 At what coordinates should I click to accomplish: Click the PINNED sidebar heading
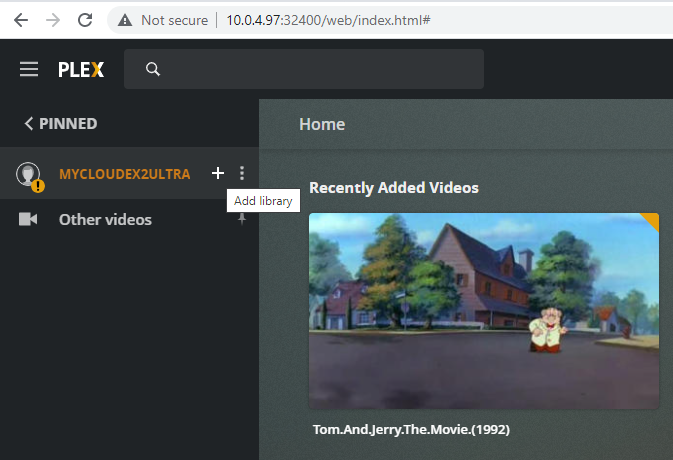pyautogui.click(x=68, y=124)
